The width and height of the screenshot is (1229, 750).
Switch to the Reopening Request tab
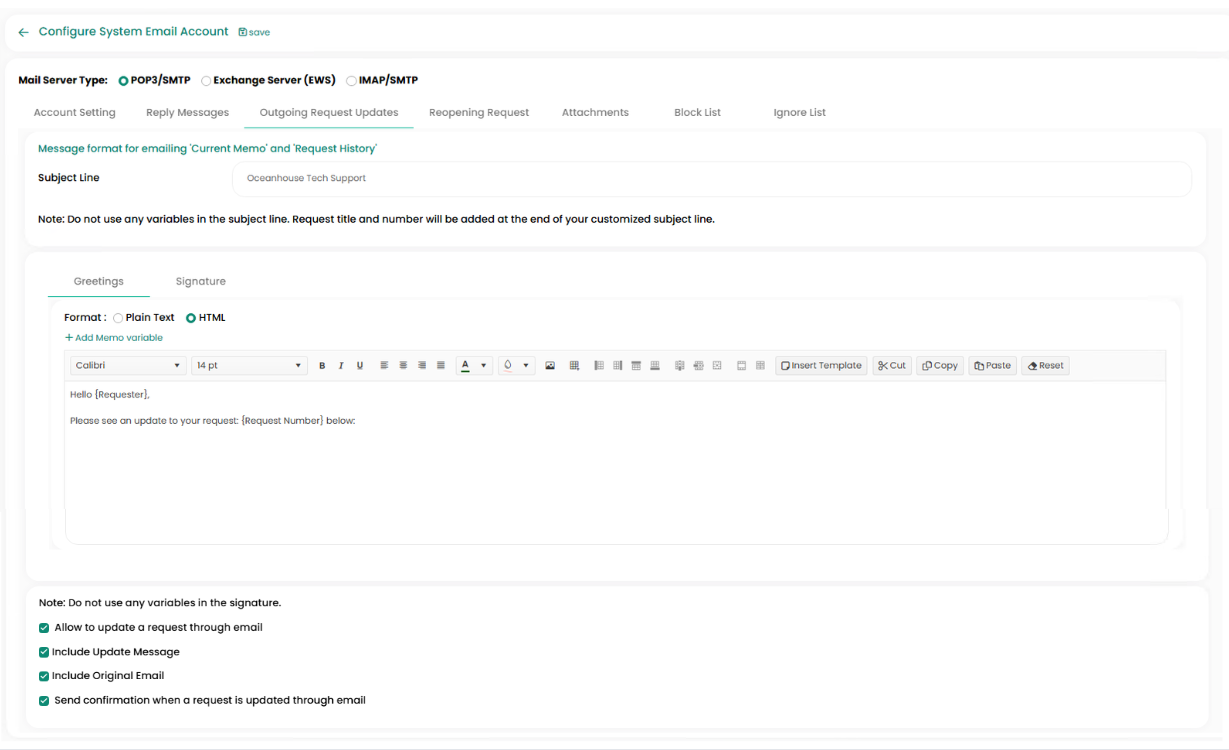click(x=479, y=112)
